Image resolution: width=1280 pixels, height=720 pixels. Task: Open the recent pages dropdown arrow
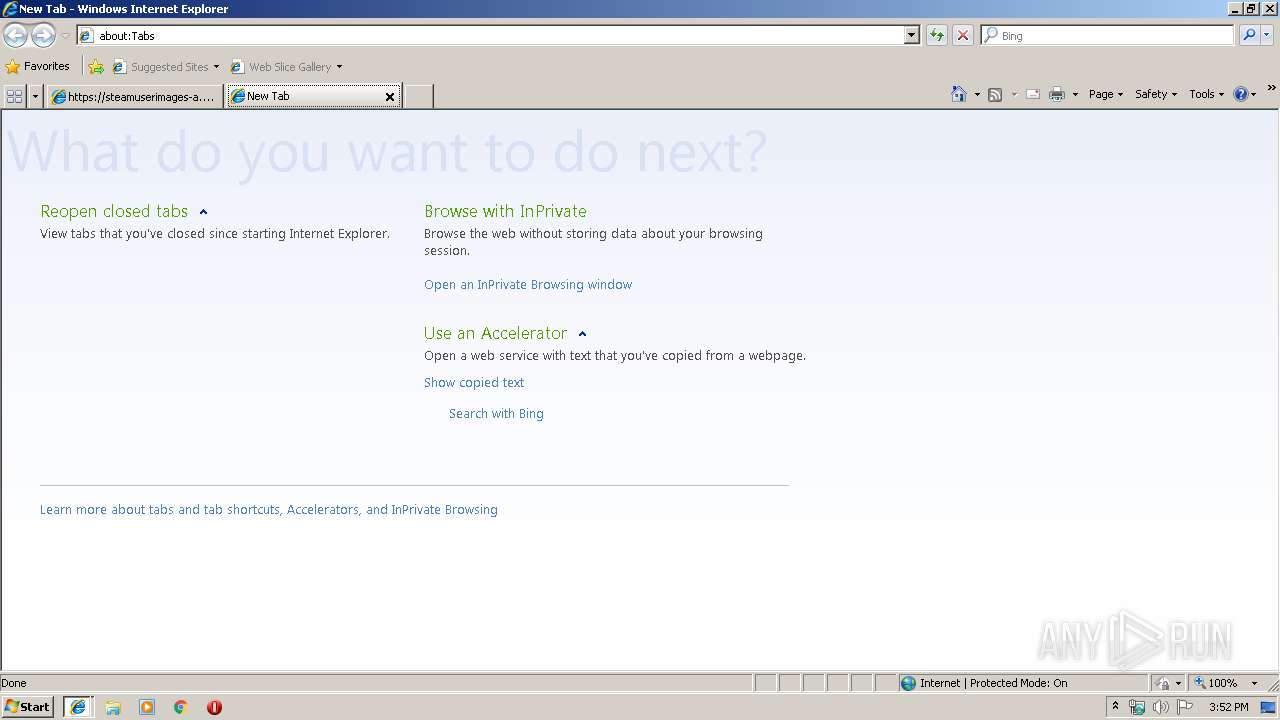tap(65, 36)
